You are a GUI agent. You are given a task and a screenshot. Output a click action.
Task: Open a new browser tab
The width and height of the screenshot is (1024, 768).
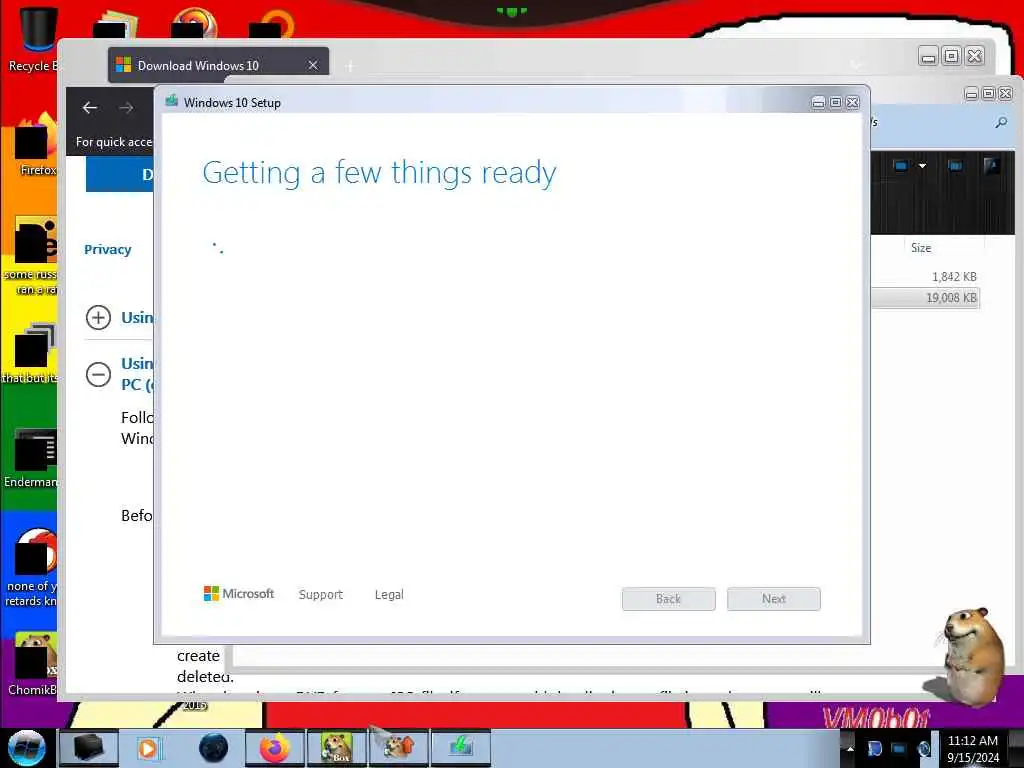[350, 66]
